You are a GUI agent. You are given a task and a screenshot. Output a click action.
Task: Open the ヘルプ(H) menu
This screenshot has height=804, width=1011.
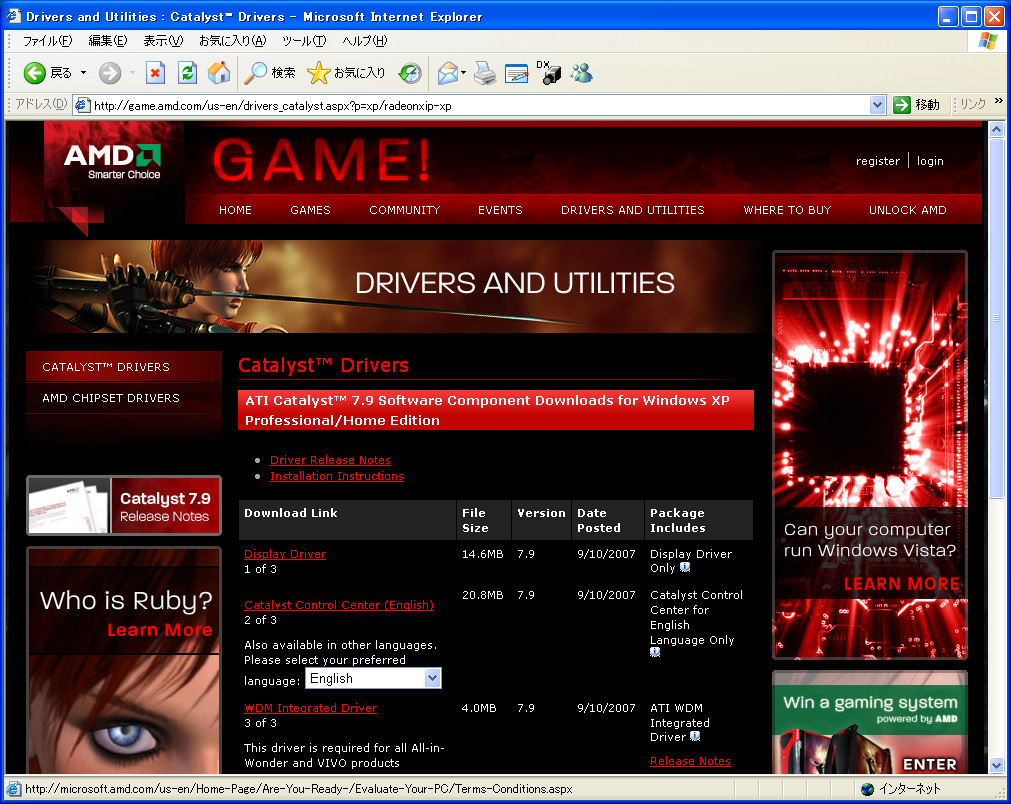[364, 41]
